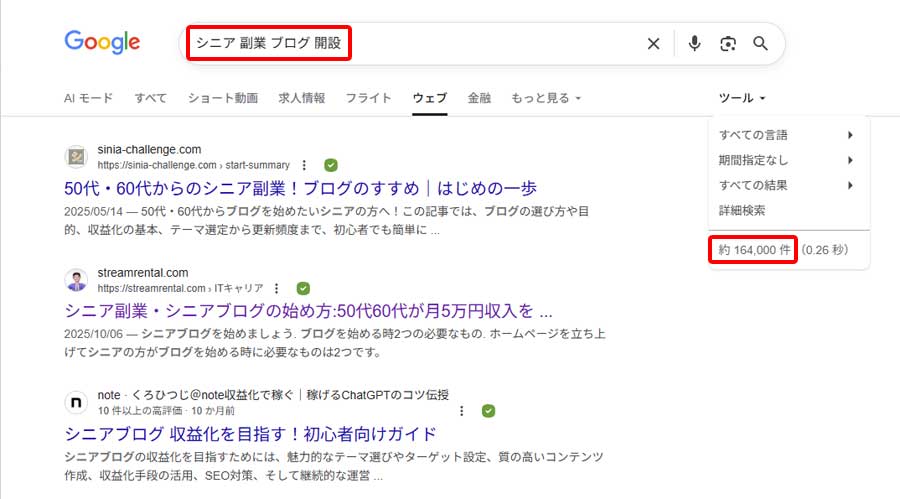Open image search camera icon
Image resolution: width=900 pixels, height=499 pixels.
coord(728,44)
